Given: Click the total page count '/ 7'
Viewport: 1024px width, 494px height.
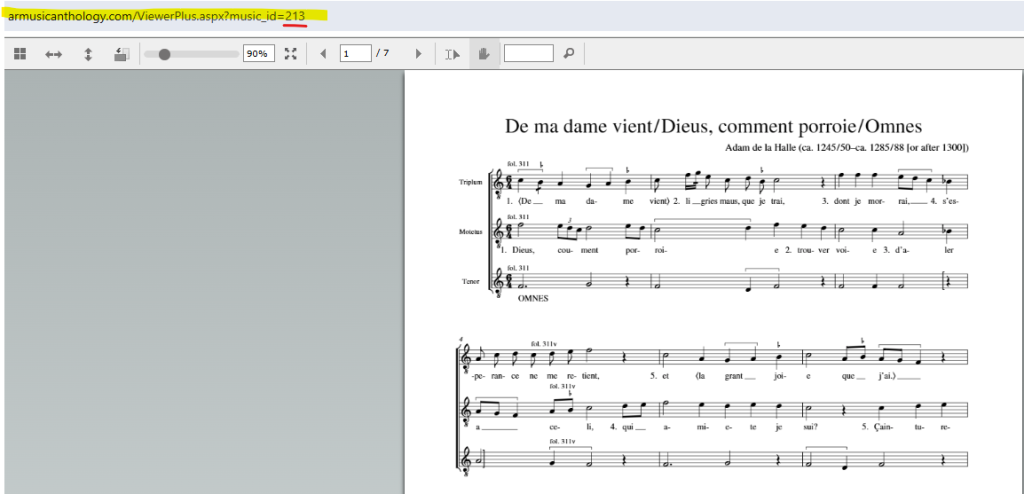Looking at the screenshot, I should pyautogui.click(x=383, y=54).
